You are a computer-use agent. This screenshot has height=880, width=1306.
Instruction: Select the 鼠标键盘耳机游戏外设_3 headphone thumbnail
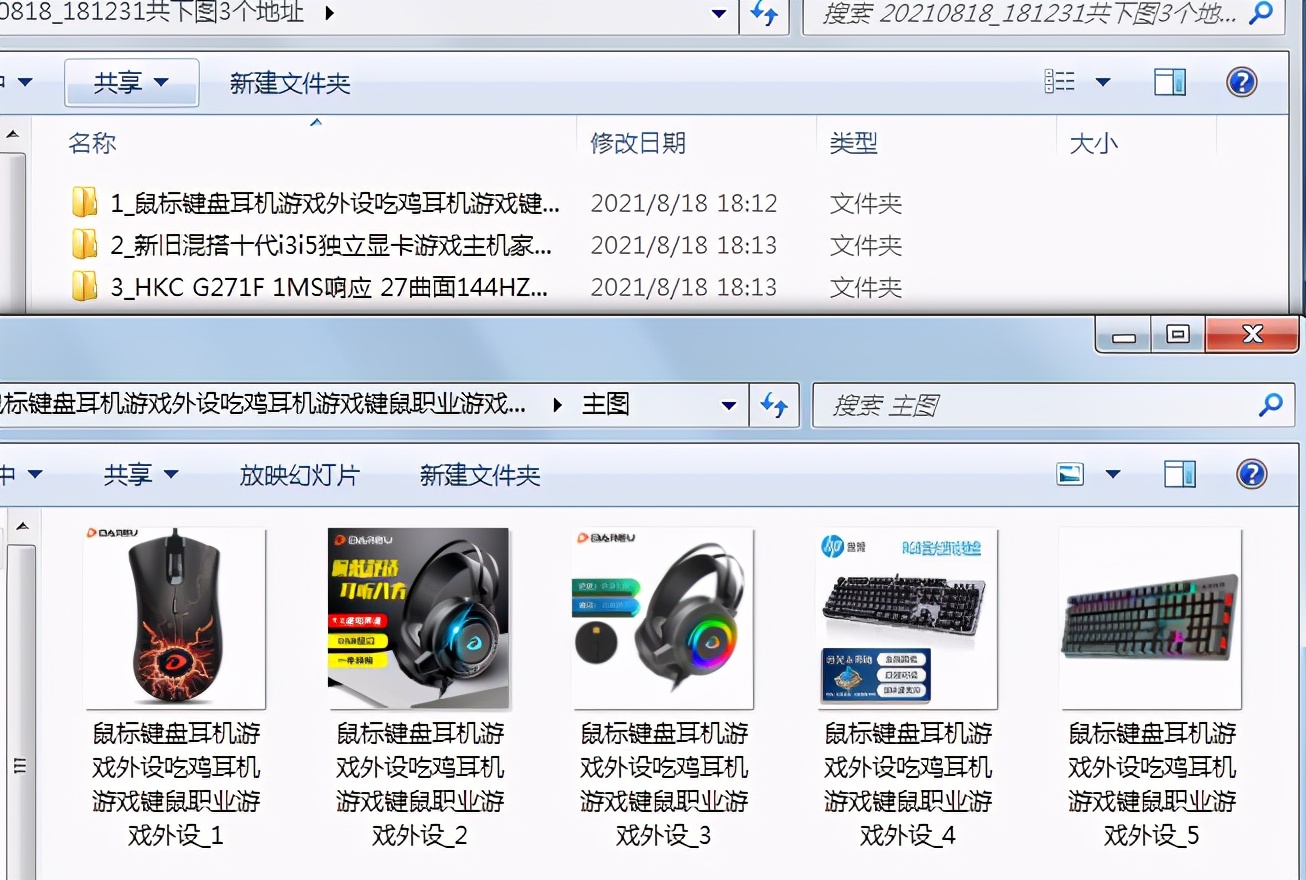pos(662,618)
